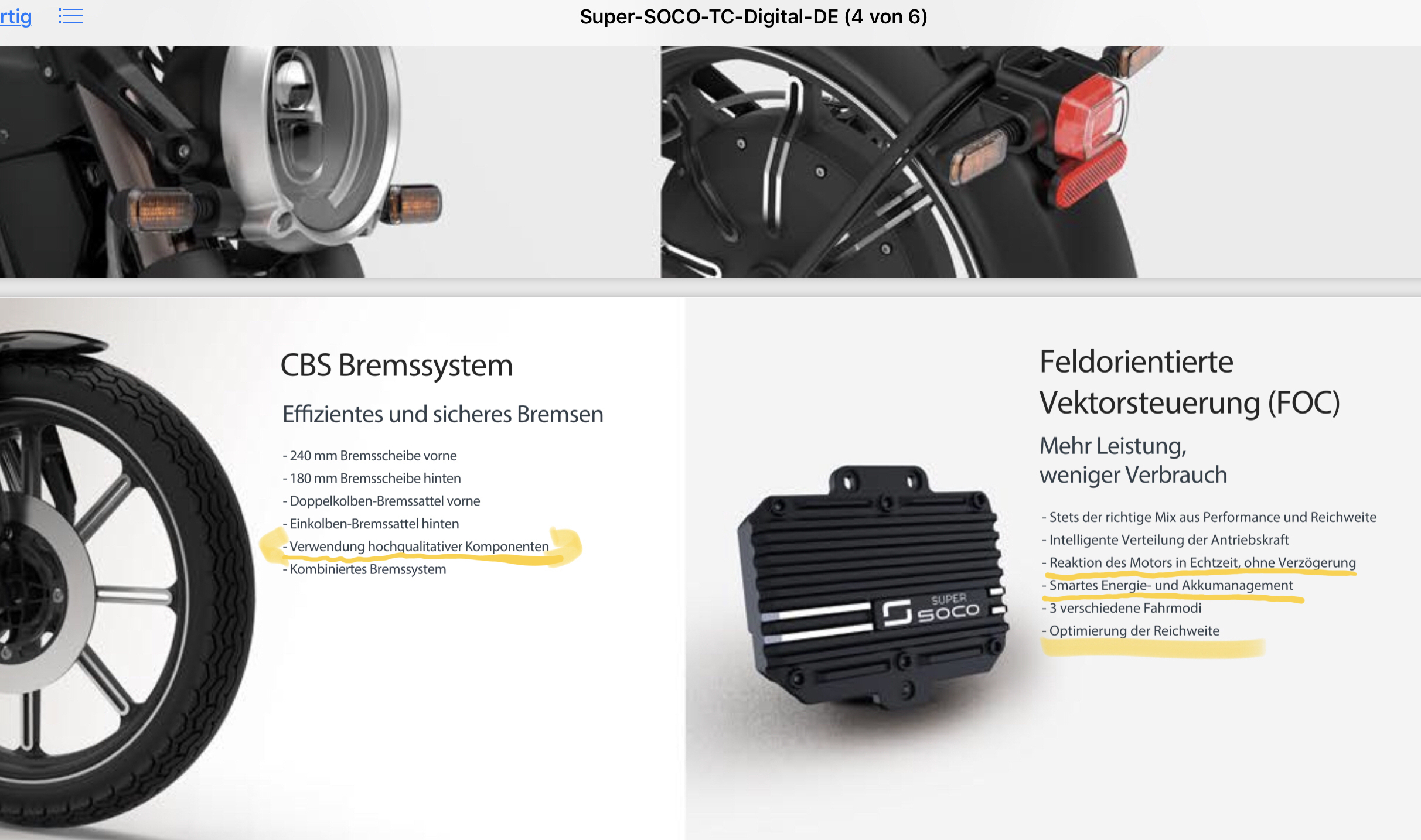Click the 240 mm Bremsscheibe vorne line
This screenshot has width=1421, height=840.
[x=370, y=456]
